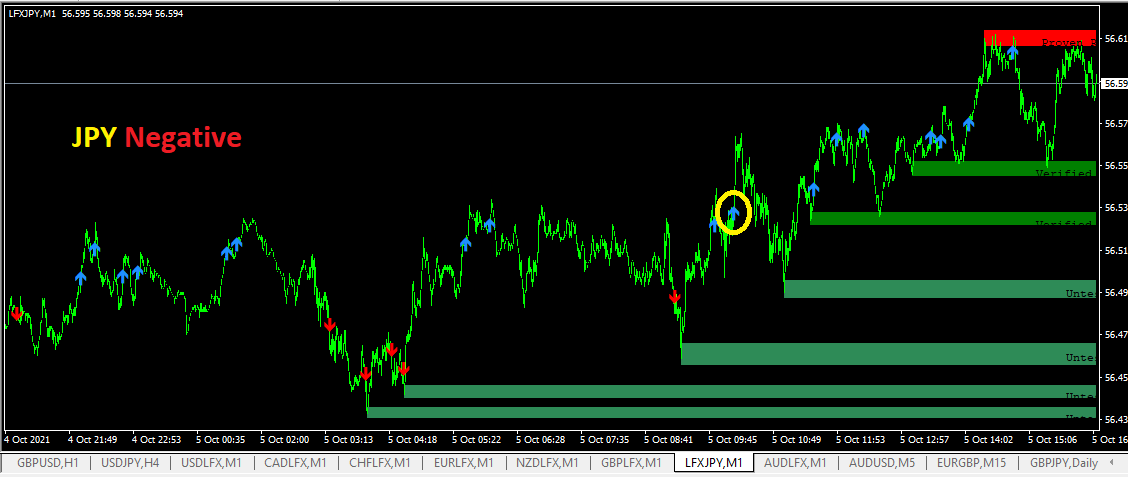Click the horizontal current price line

point(550,83)
